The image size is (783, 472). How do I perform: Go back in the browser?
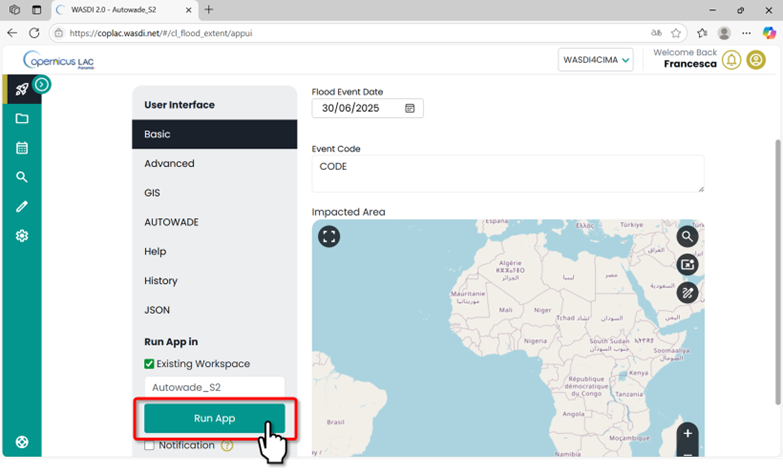(12, 33)
